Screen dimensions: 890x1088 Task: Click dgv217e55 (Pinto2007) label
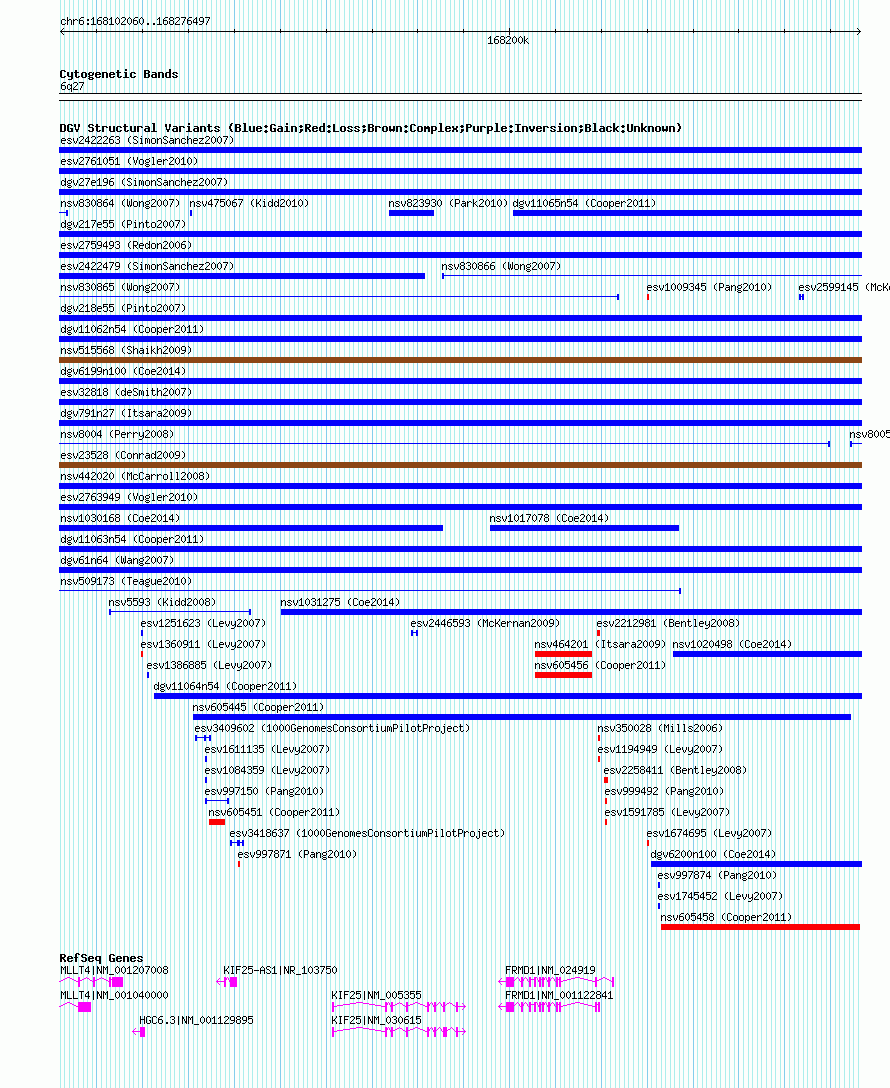click(123, 224)
